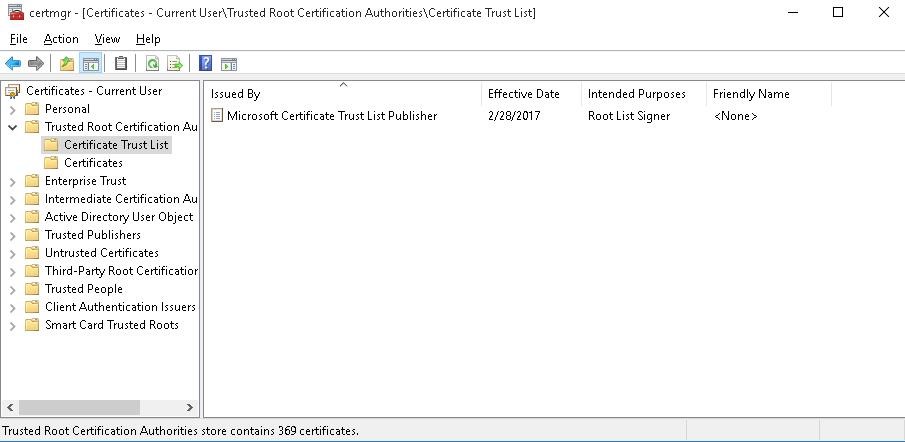Click the tree pane horizontal scrollbar right arrow
The image size is (905, 442).
[190, 408]
